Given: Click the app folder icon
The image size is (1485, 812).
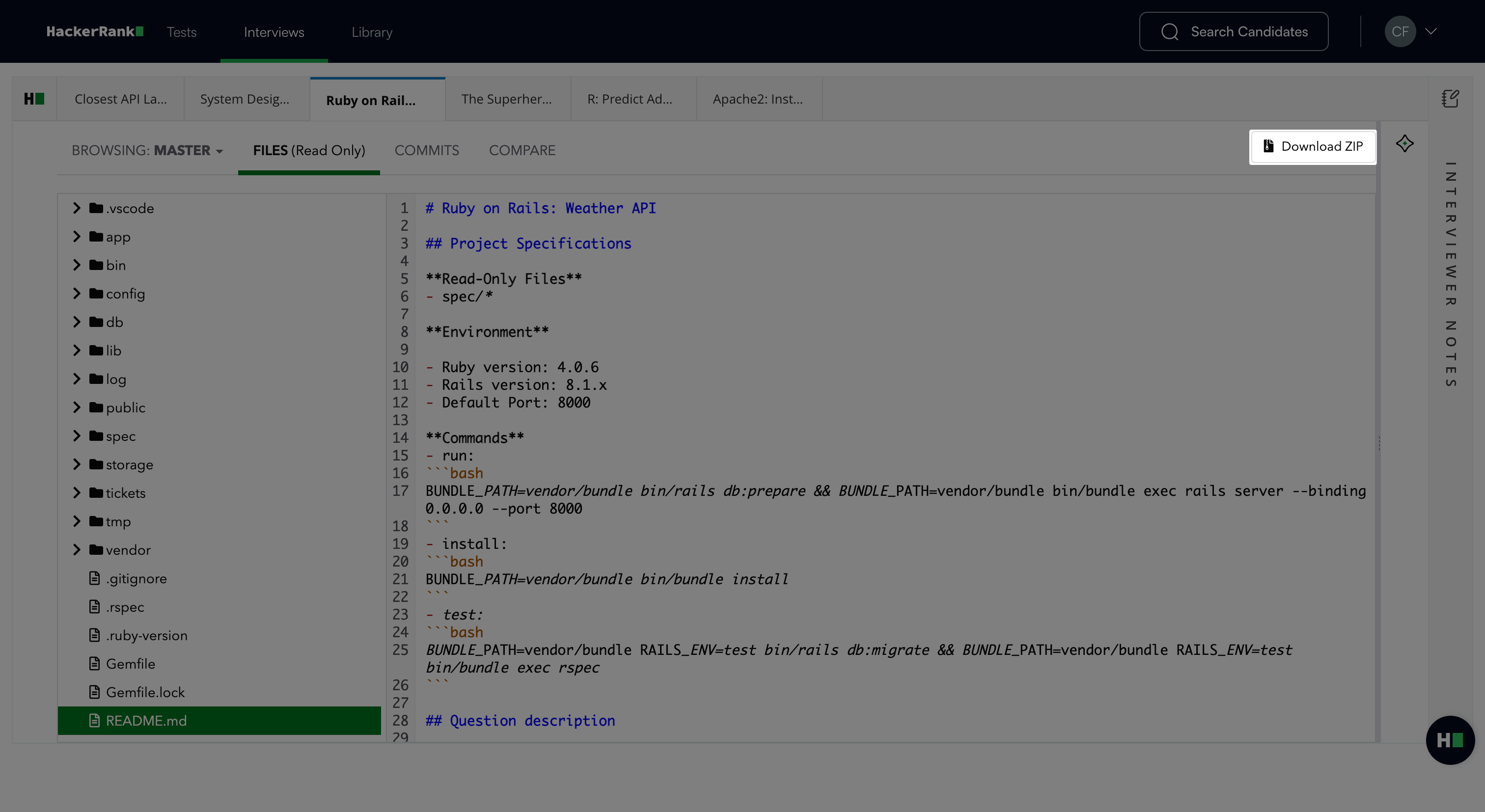Looking at the screenshot, I should [x=96, y=236].
